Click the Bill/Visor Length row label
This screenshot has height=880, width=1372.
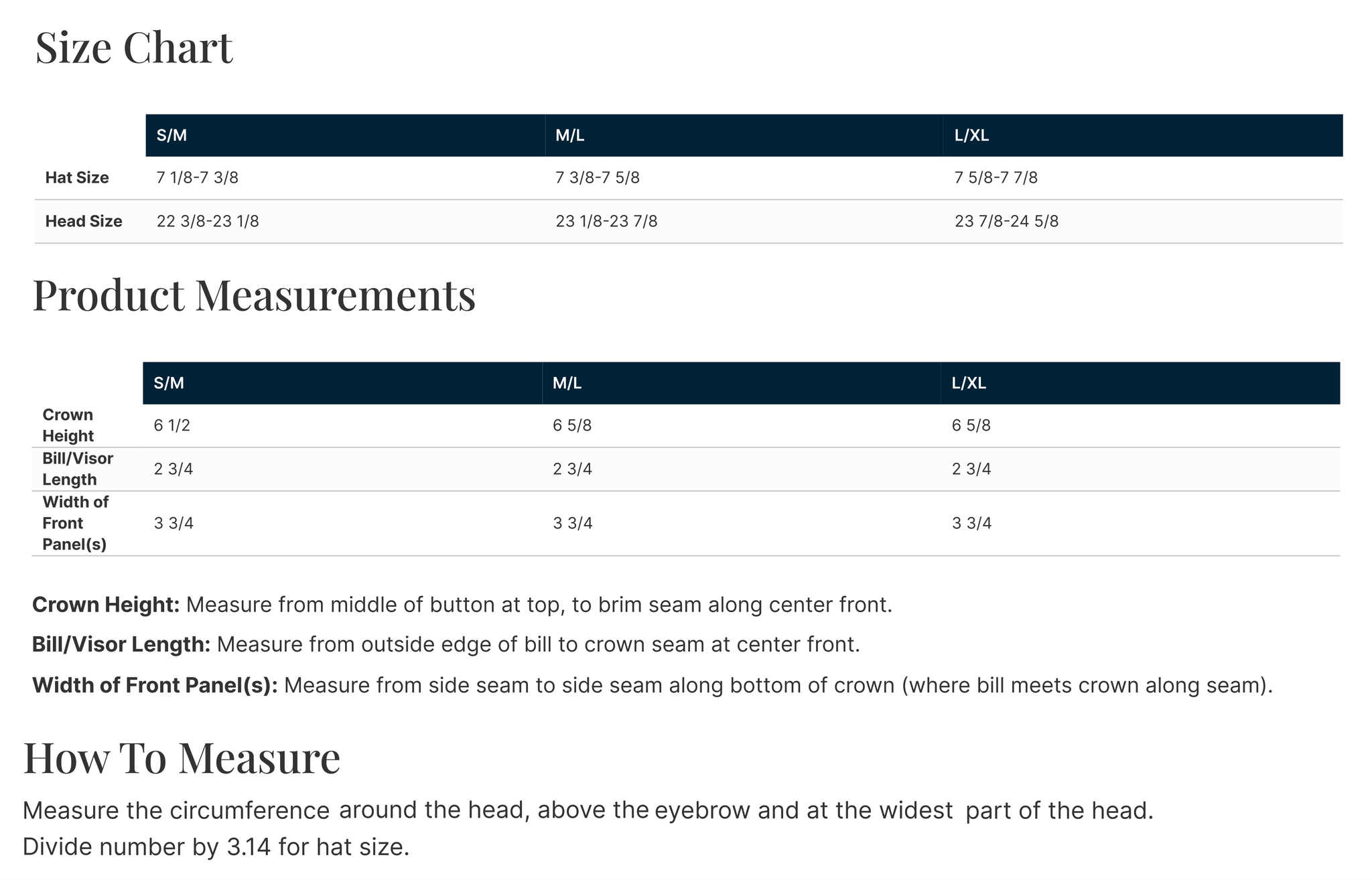click(78, 469)
